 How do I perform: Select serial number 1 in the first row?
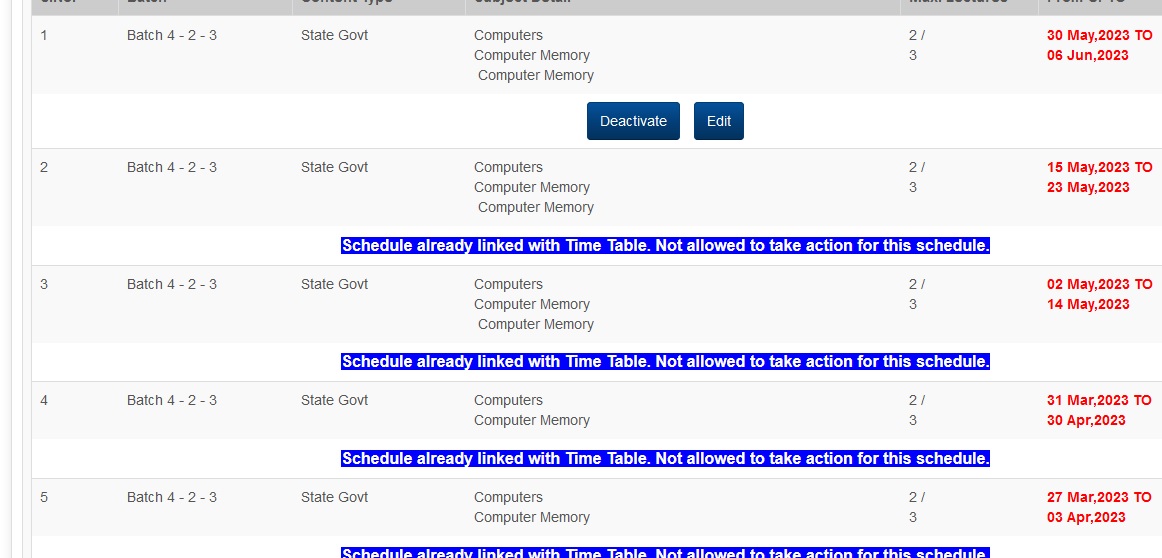(x=44, y=36)
